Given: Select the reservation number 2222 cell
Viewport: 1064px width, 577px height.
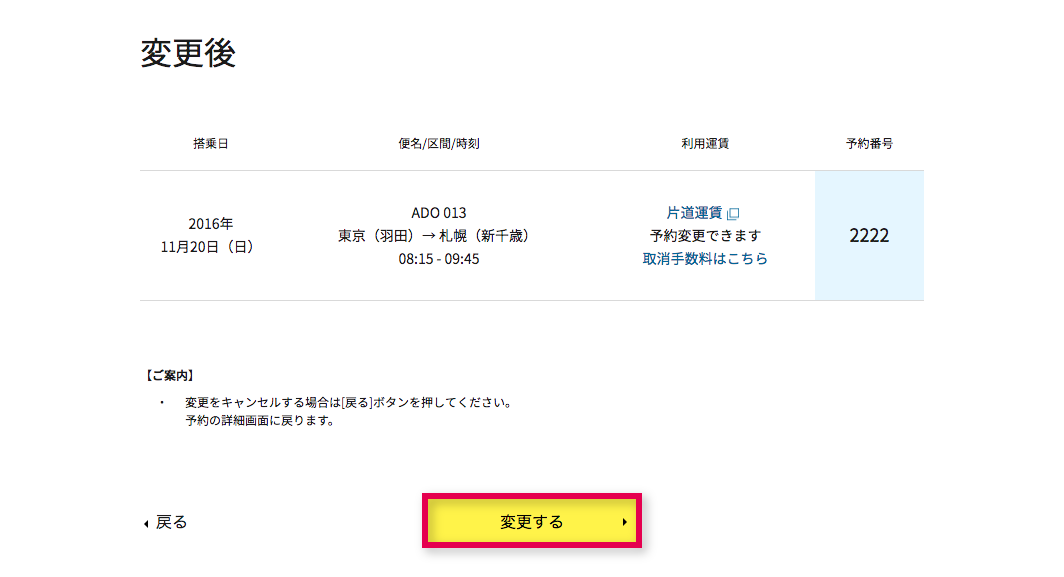Looking at the screenshot, I should [869, 236].
